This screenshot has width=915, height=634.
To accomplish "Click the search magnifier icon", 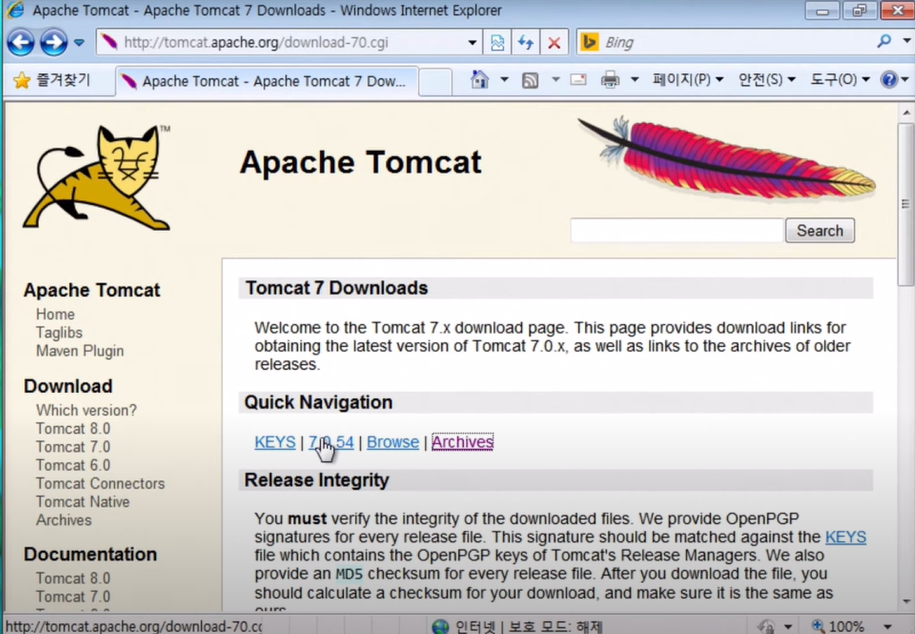I will [884, 41].
